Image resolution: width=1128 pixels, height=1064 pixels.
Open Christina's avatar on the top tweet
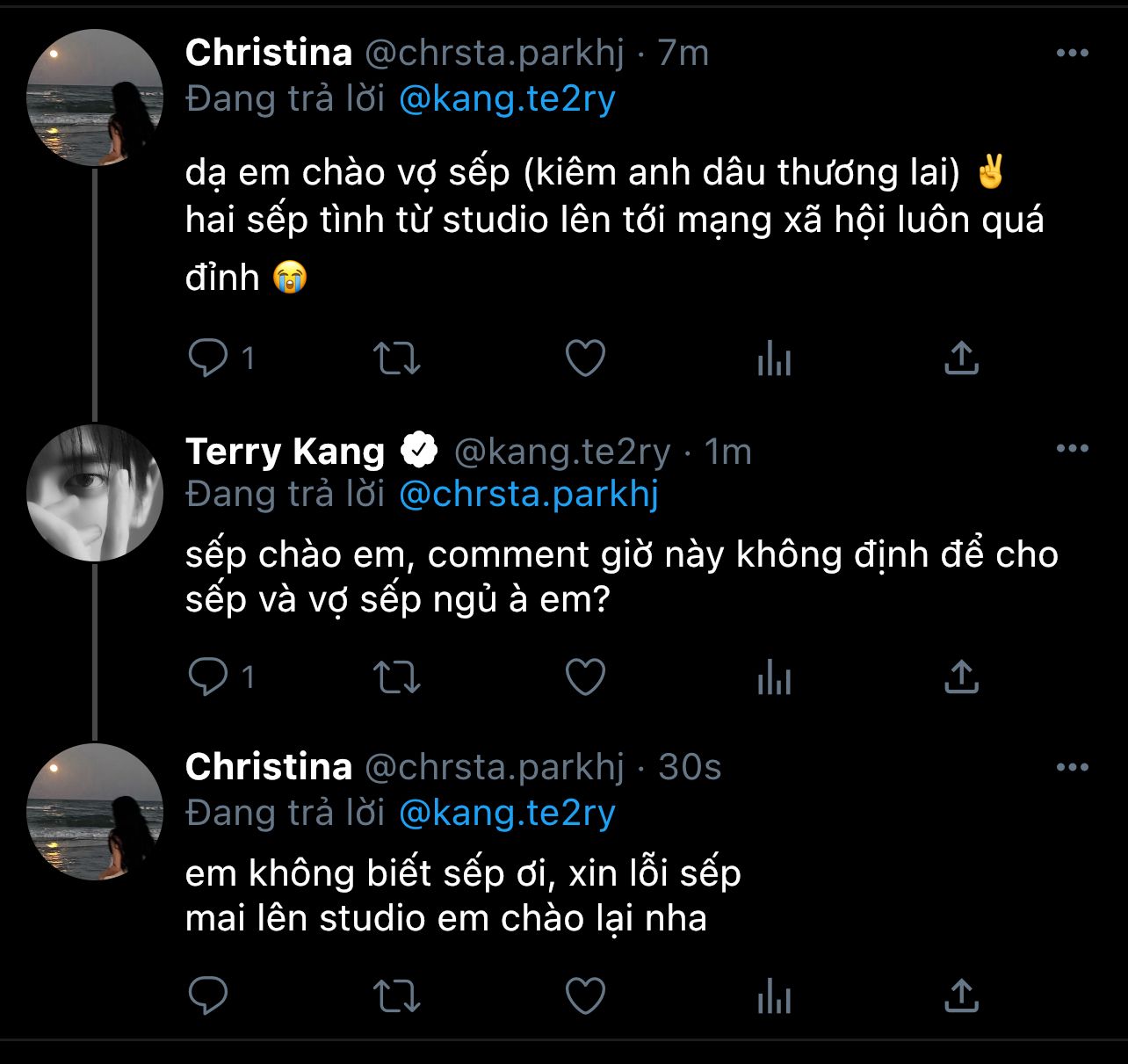(95, 98)
